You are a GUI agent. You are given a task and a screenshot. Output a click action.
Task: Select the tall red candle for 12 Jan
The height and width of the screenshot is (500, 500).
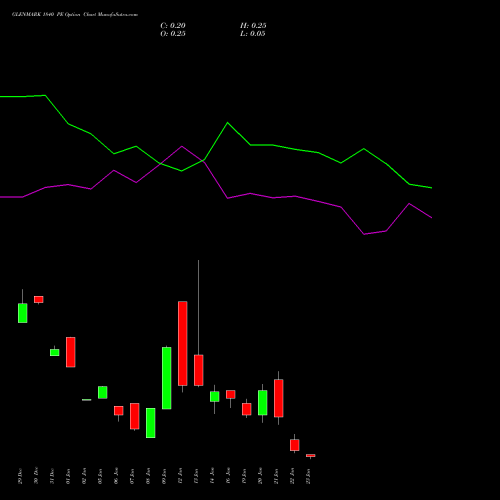tap(183, 343)
